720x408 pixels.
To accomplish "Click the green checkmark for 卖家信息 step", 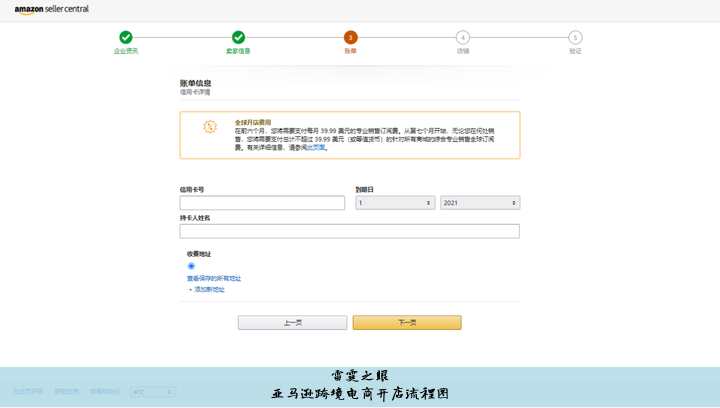I will click(238, 38).
